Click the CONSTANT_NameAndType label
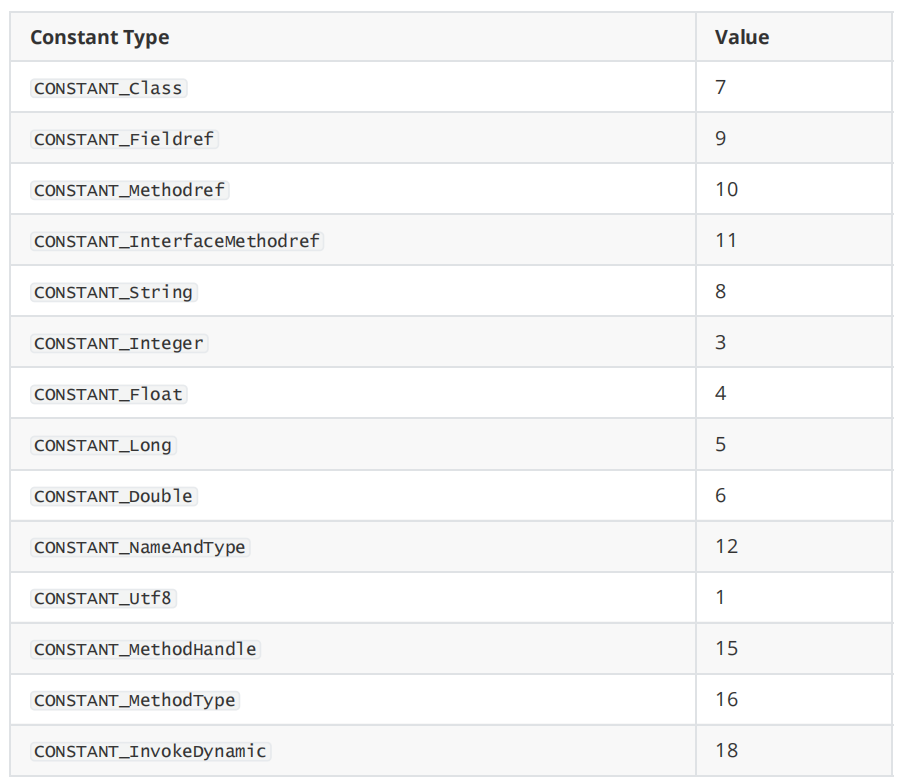This screenshot has height=781, width=905. click(140, 547)
